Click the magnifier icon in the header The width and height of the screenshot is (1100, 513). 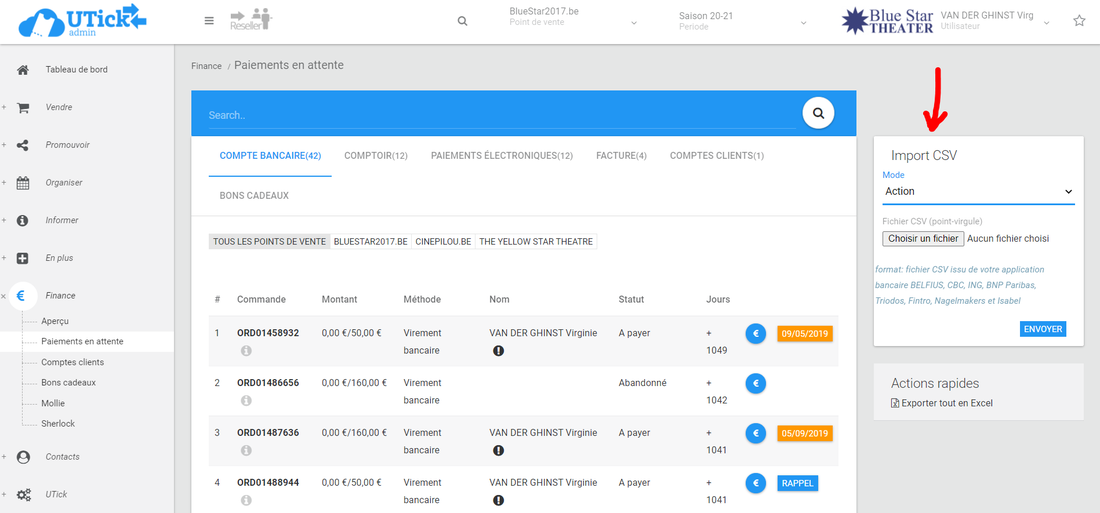tap(462, 21)
